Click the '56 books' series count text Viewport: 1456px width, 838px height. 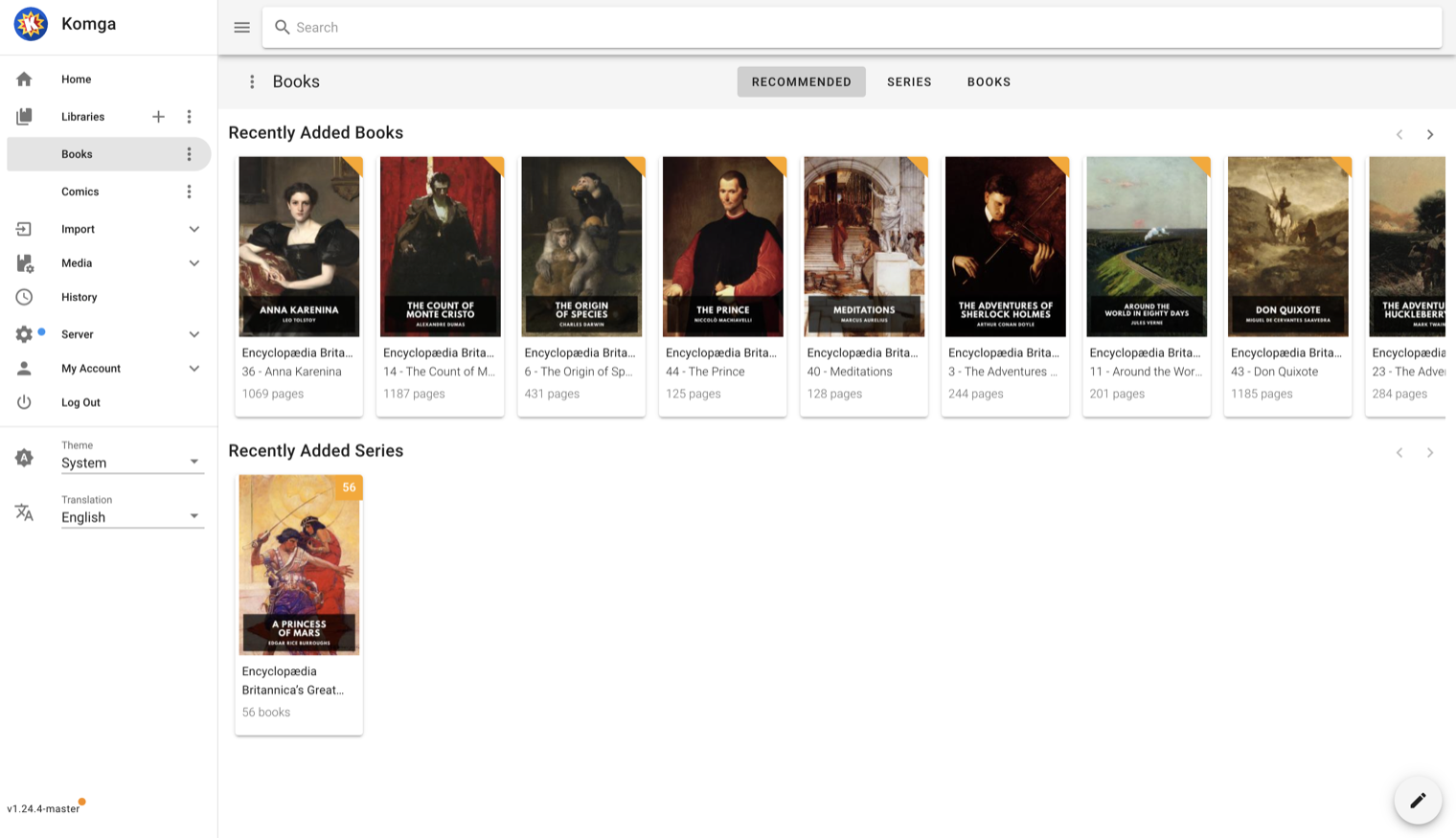click(266, 713)
